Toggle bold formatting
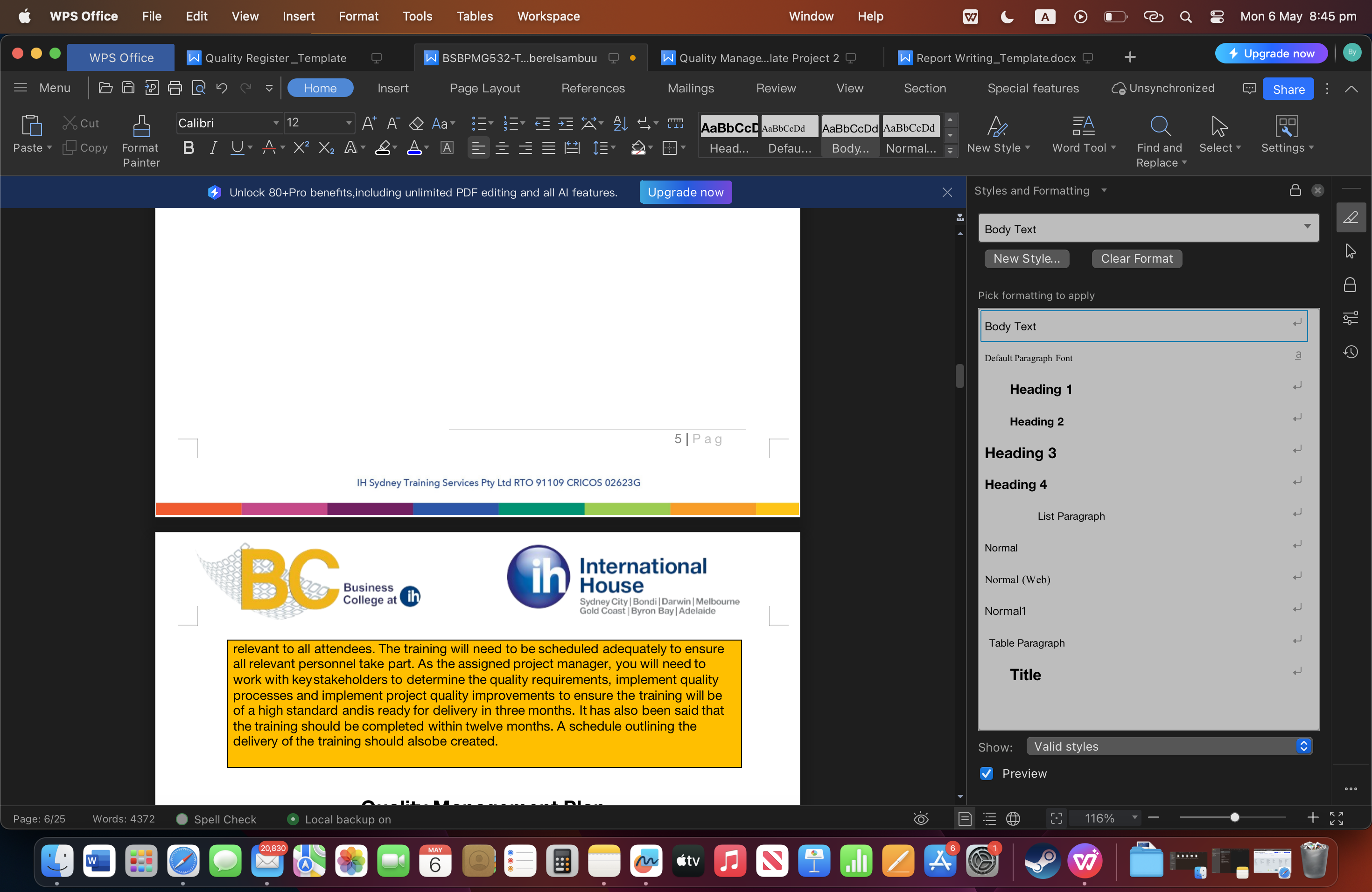Image resolution: width=1372 pixels, height=892 pixels. (188, 147)
